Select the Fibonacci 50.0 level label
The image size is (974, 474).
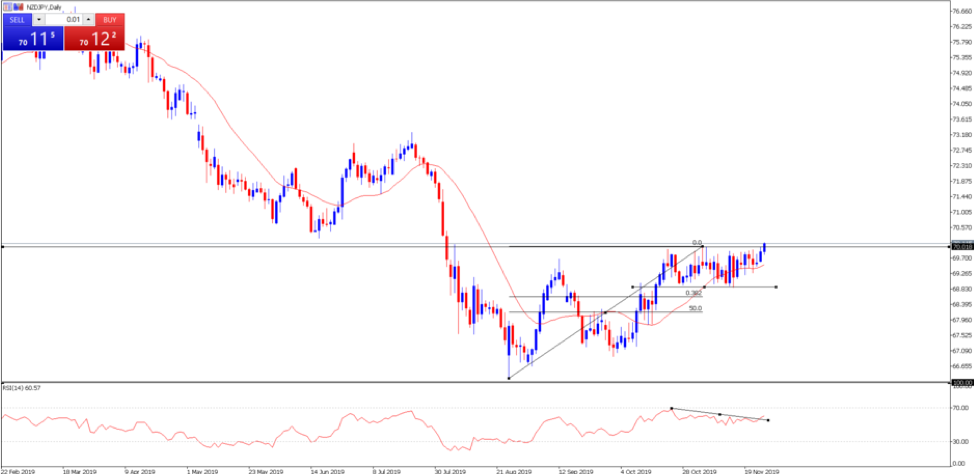695,308
